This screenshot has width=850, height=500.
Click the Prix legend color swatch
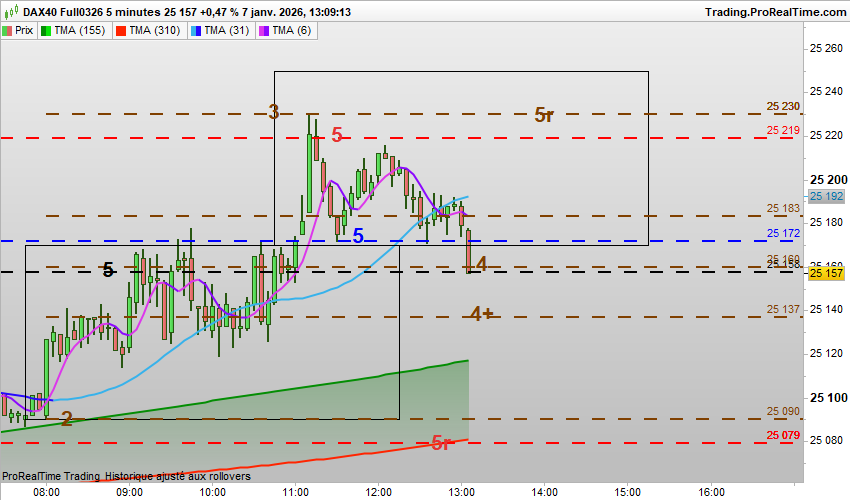click(7, 31)
